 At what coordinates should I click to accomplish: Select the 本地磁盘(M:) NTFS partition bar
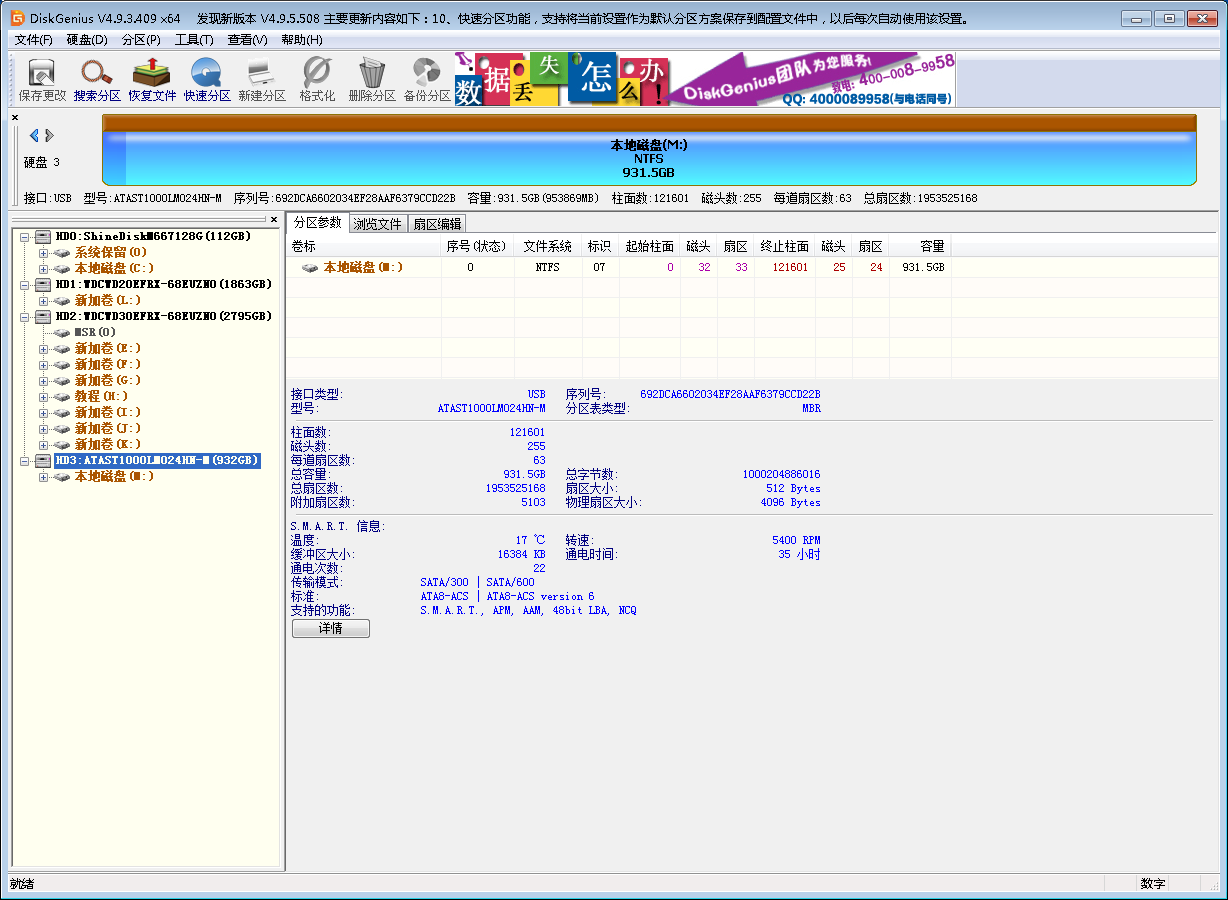pos(649,150)
